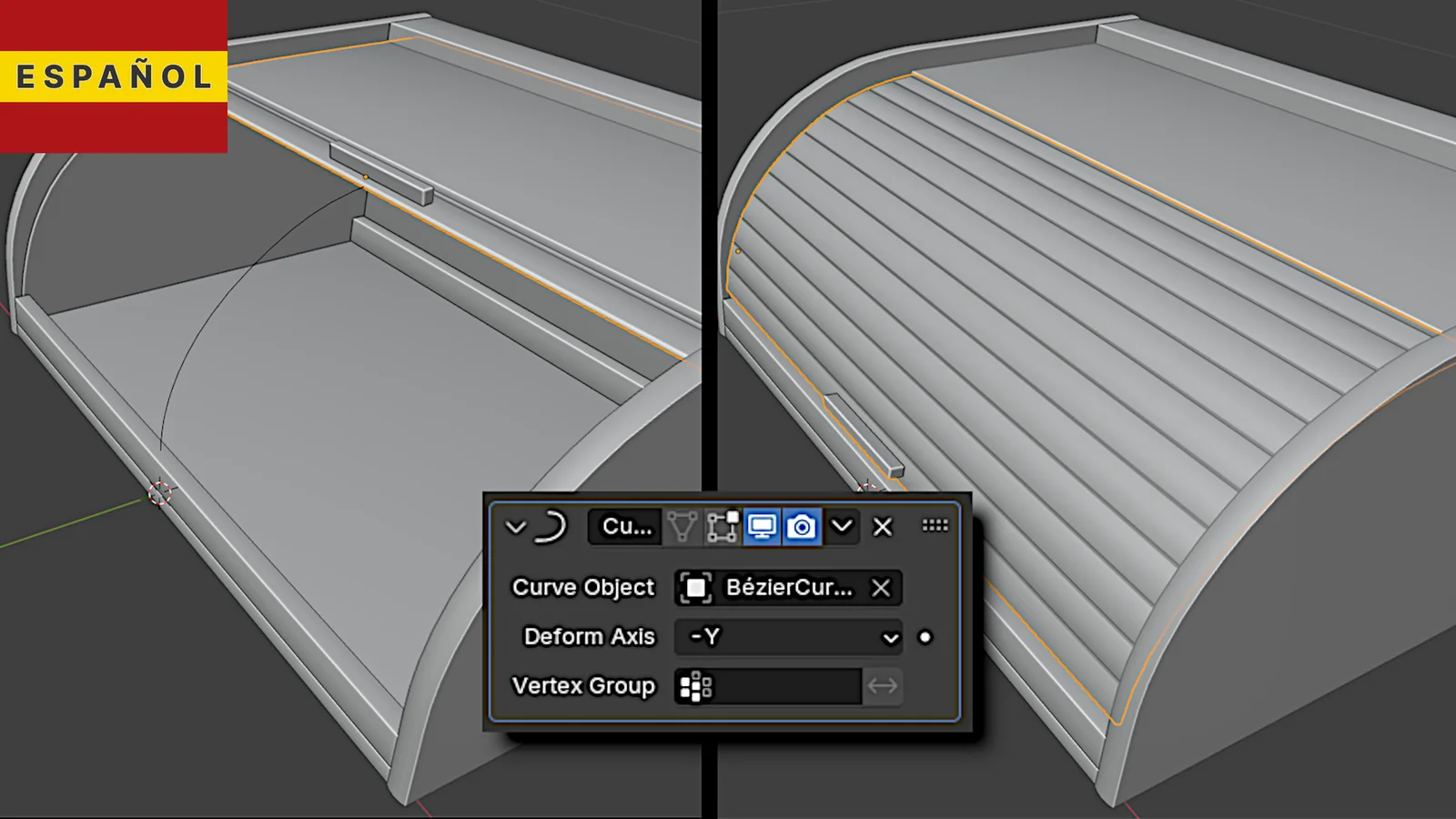Click the Deform Axis animate dot

pos(925,637)
